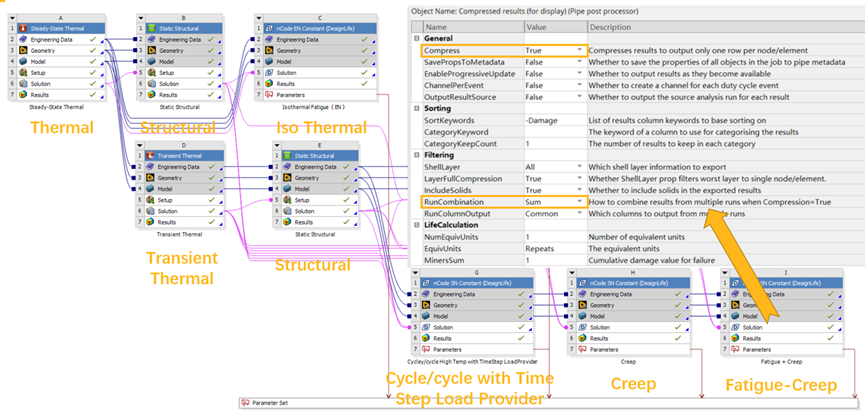Click the Parameters icon in system I
Viewport: 865px width, 414px height.
click(734, 349)
